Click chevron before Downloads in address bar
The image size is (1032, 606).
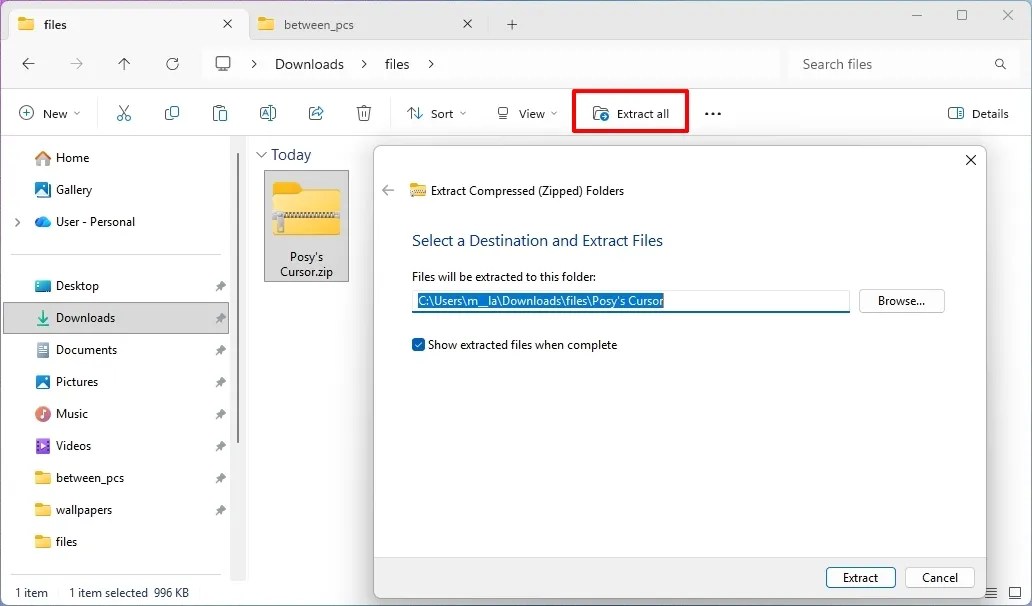tap(254, 64)
